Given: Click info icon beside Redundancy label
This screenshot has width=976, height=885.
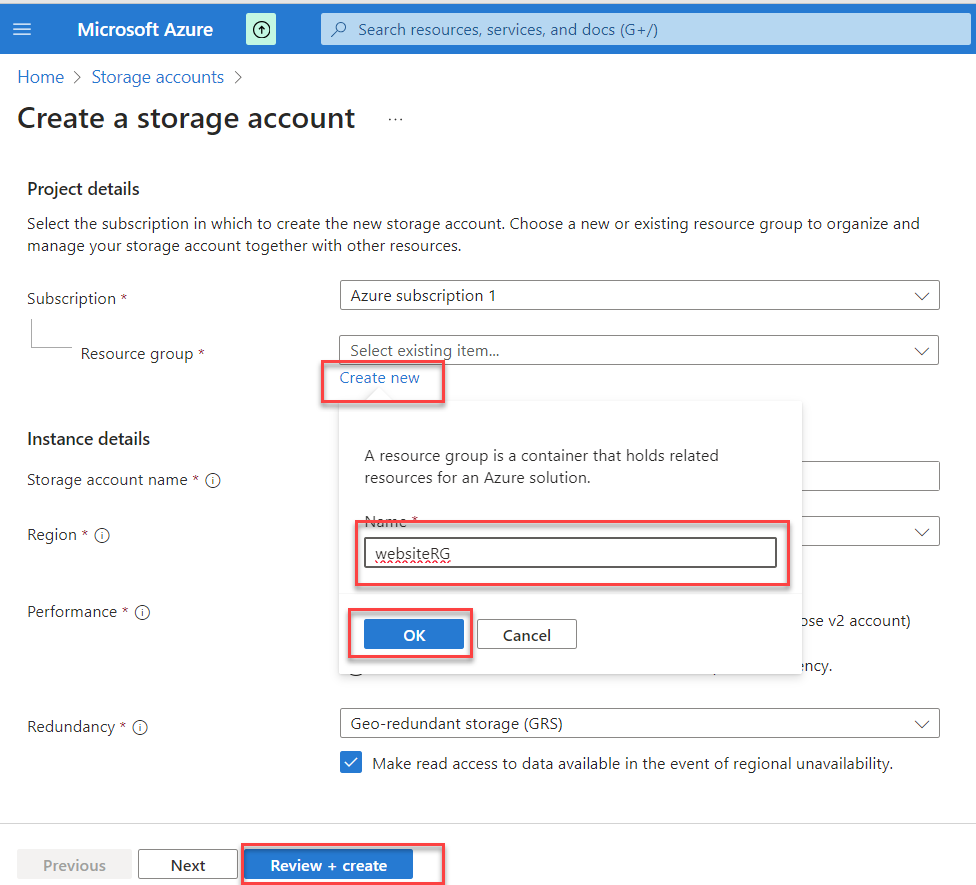Looking at the screenshot, I should [140, 728].
